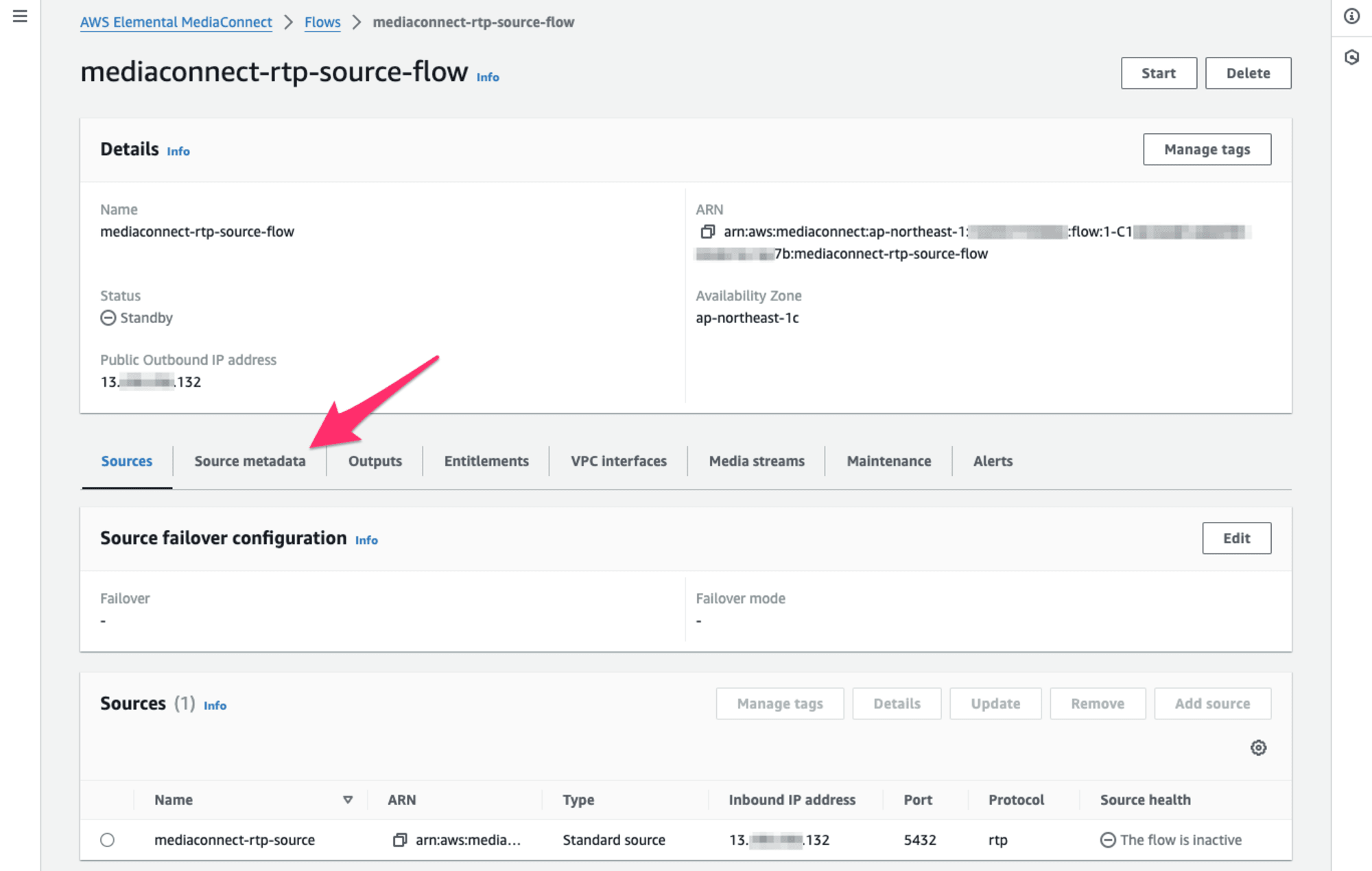Viewport: 1372px width, 871px height.
Task: Copy the flow ARN with copy icon
Action: coord(707,232)
